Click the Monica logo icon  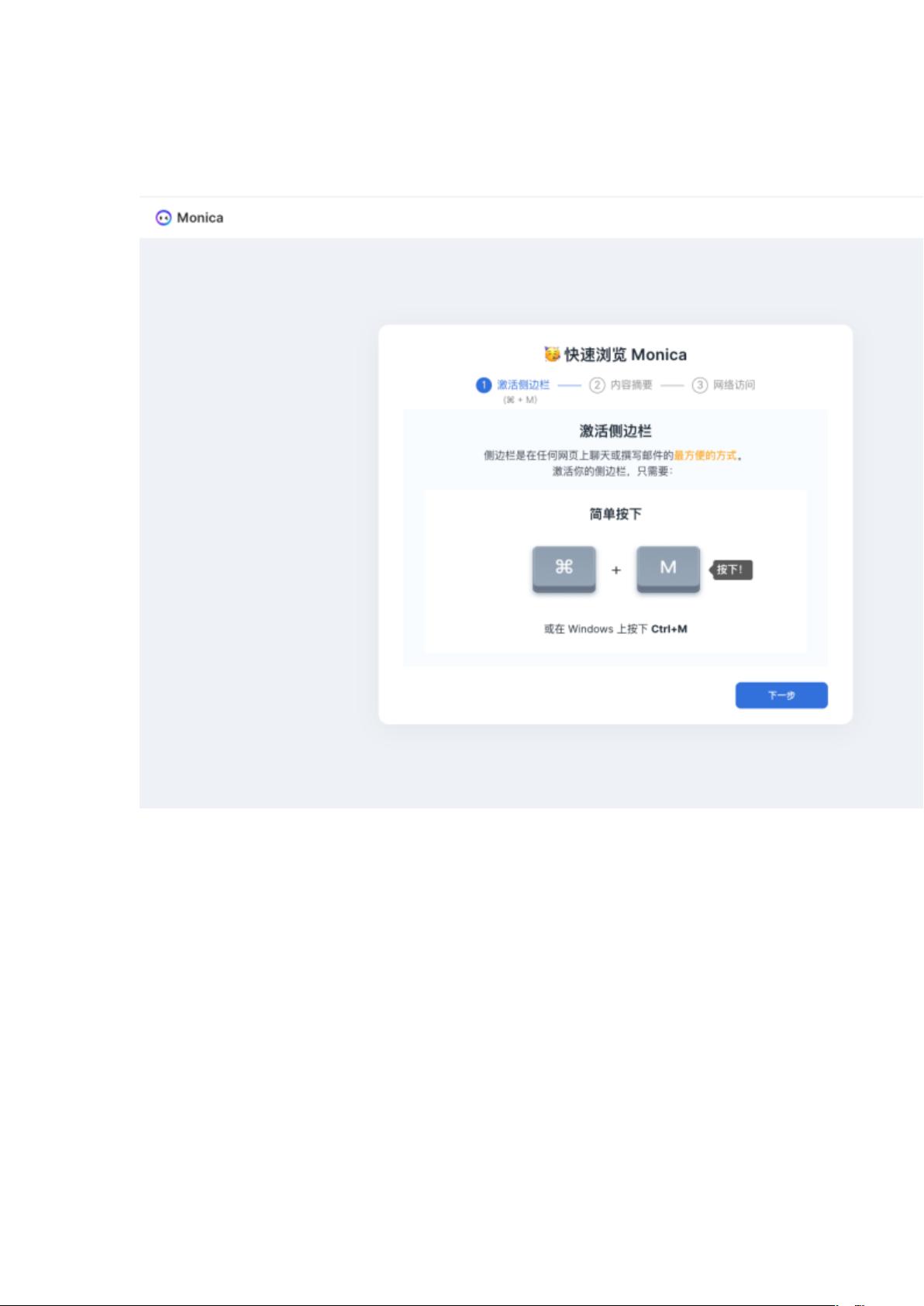[164, 218]
